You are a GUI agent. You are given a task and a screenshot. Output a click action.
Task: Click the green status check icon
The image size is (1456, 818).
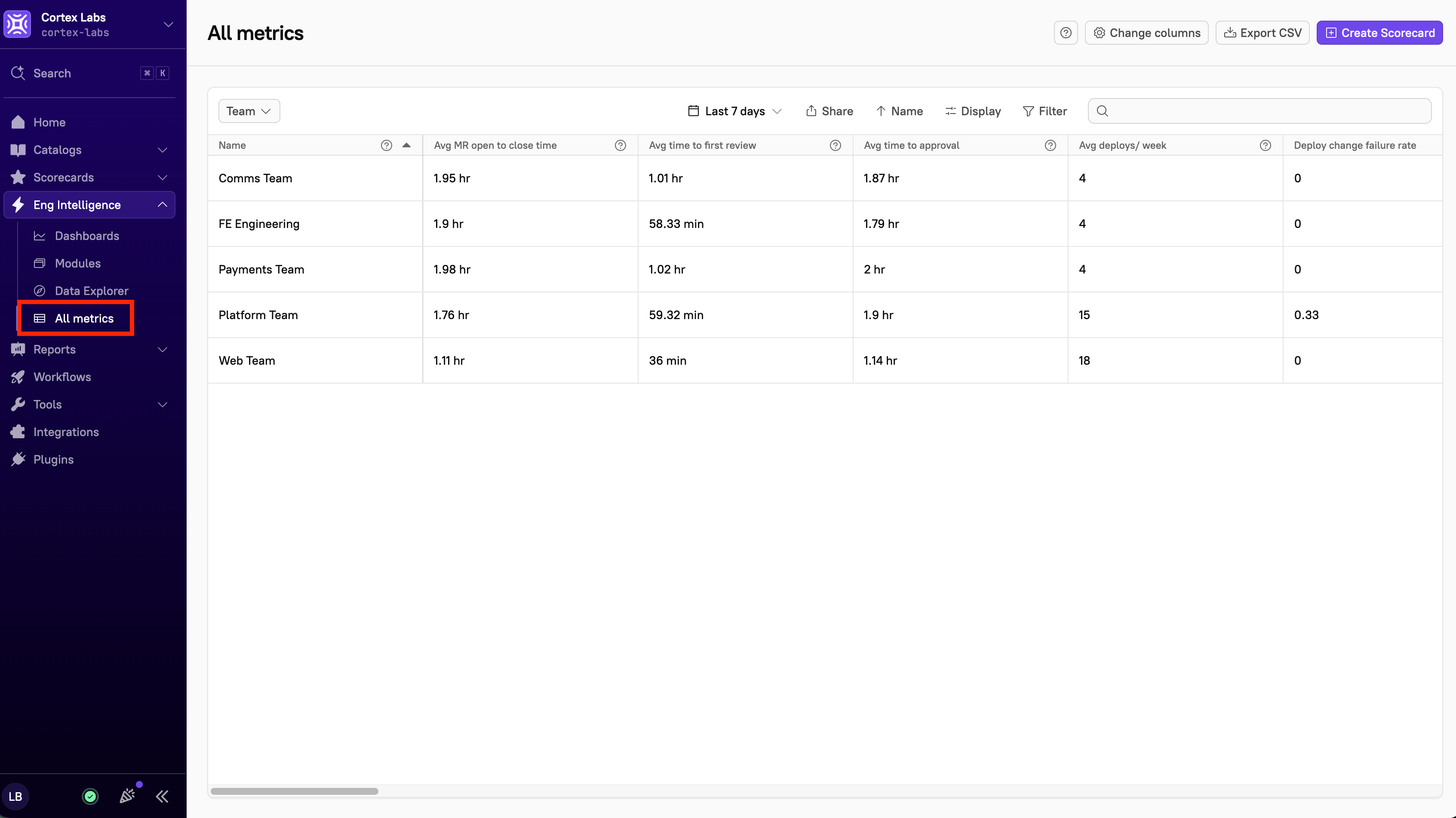90,796
